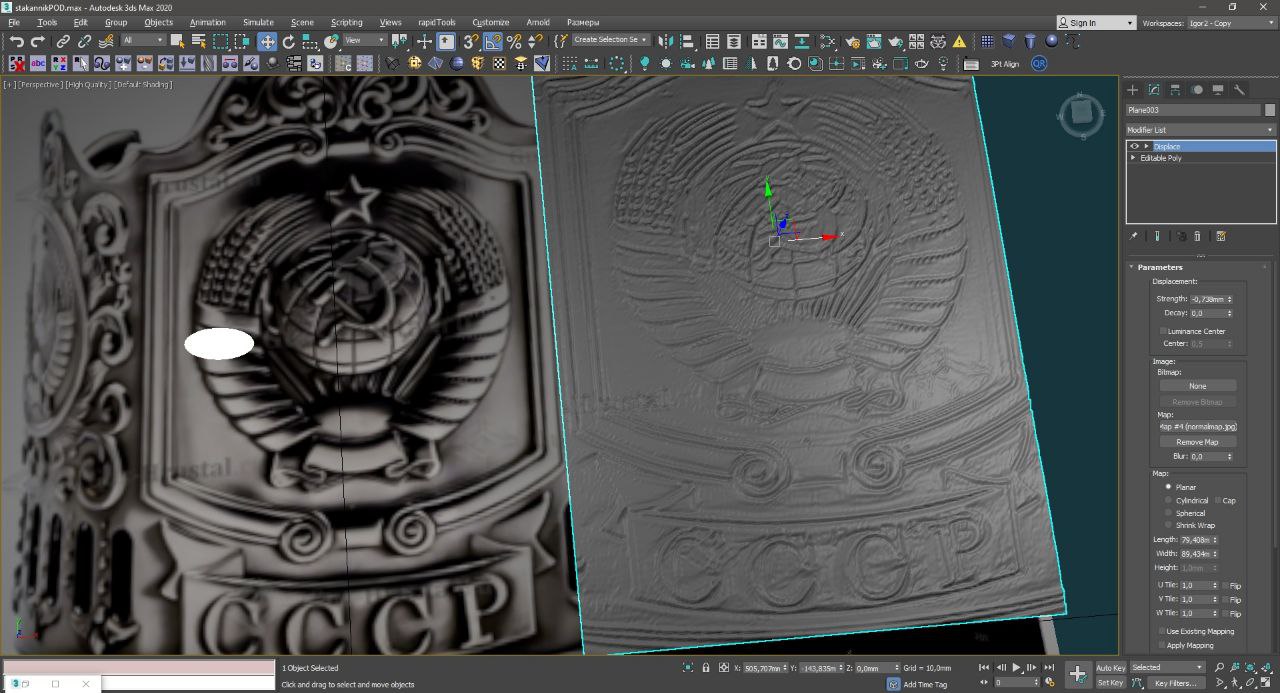
Task: Open Create Selection Set dropdown
Action: click(611, 40)
